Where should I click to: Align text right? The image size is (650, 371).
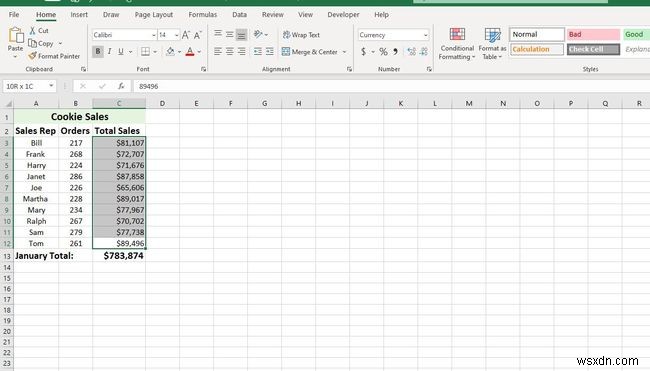point(241,51)
